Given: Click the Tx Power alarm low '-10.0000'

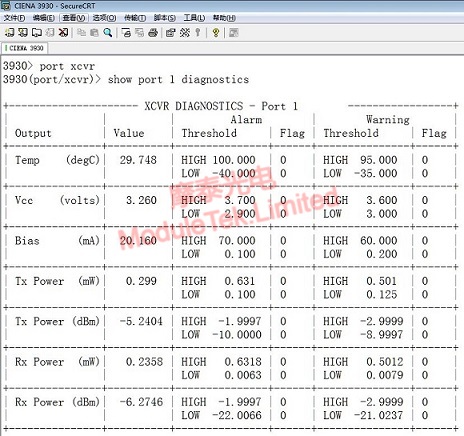Looking at the screenshot, I should click(237, 335).
